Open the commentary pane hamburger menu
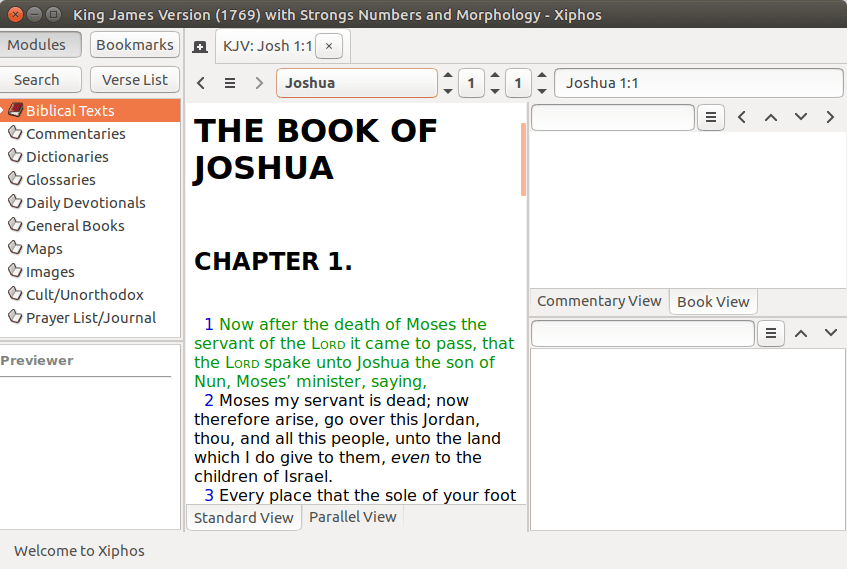Viewport: 847px width, 569px height. click(x=710, y=117)
